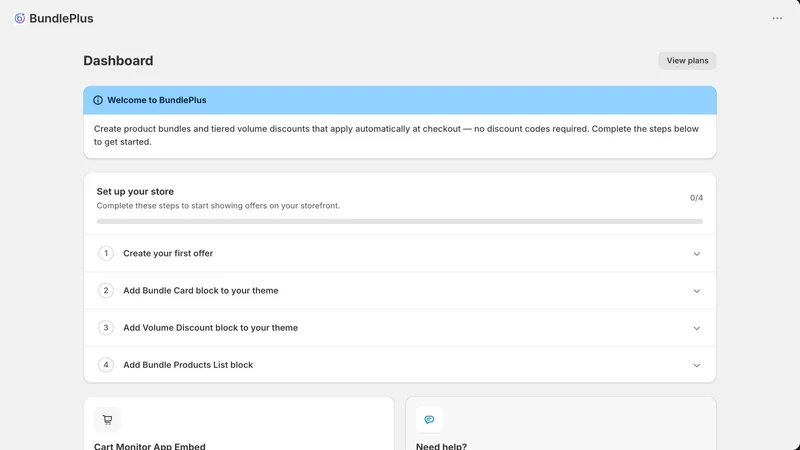The height and width of the screenshot is (450, 800).
Task: Click the View plans button
Action: (x=687, y=61)
